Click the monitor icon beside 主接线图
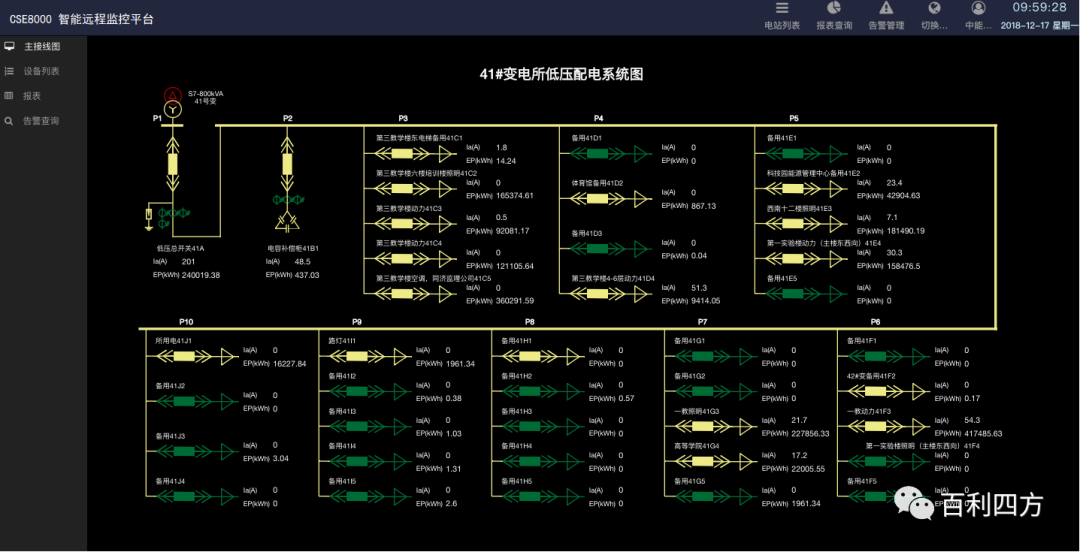The height and width of the screenshot is (552, 1080). click(9, 46)
